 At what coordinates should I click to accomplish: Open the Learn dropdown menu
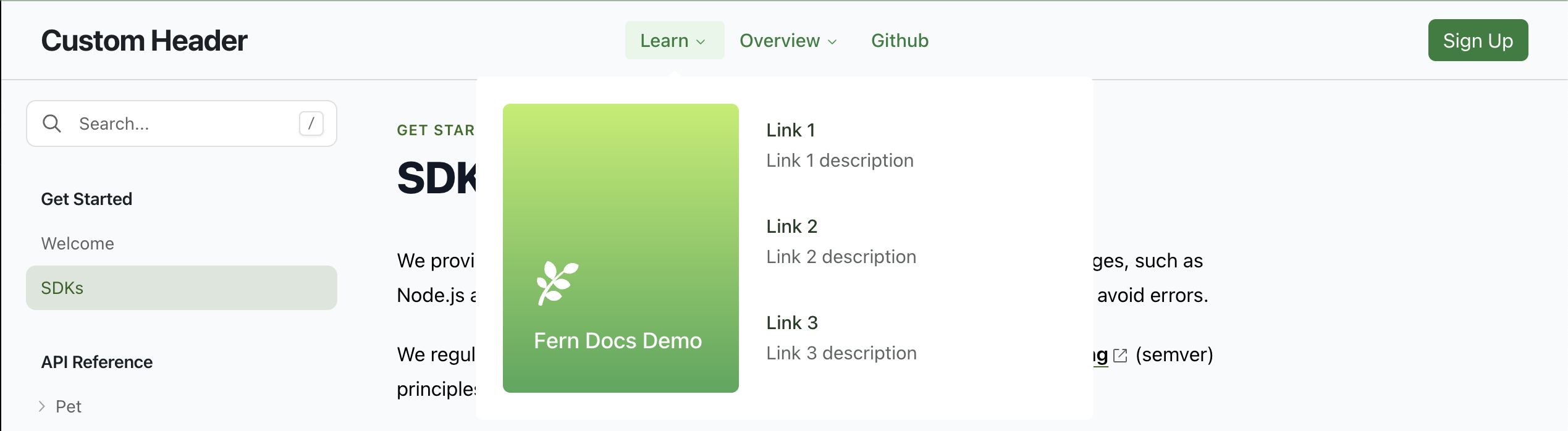click(675, 40)
